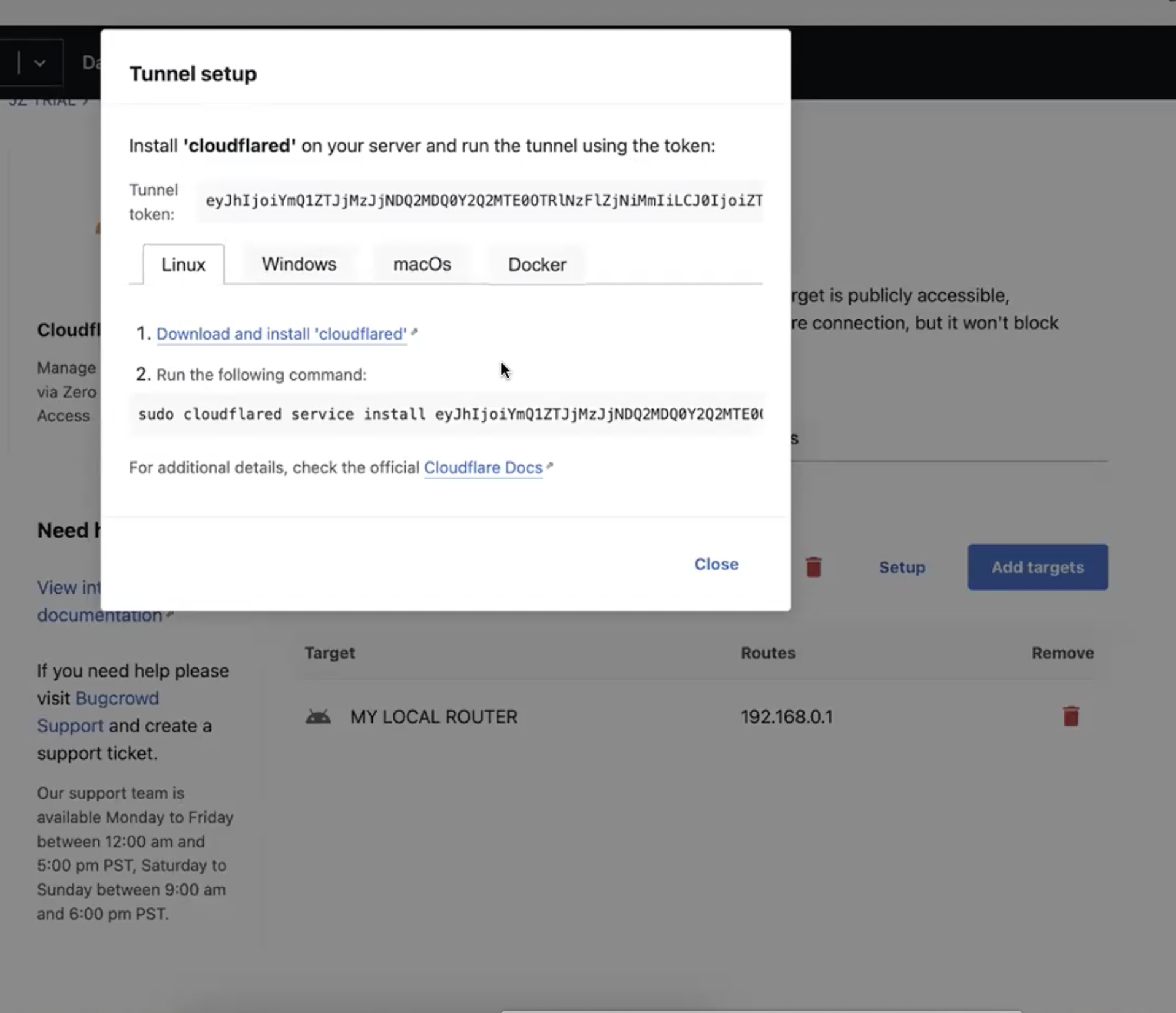Image resolution: width=1176 pixels, height=1013 pixels.
Task: Click external link icon beside Cloudflare Docs
Action: pyautogui.click(x=549, y=466)
